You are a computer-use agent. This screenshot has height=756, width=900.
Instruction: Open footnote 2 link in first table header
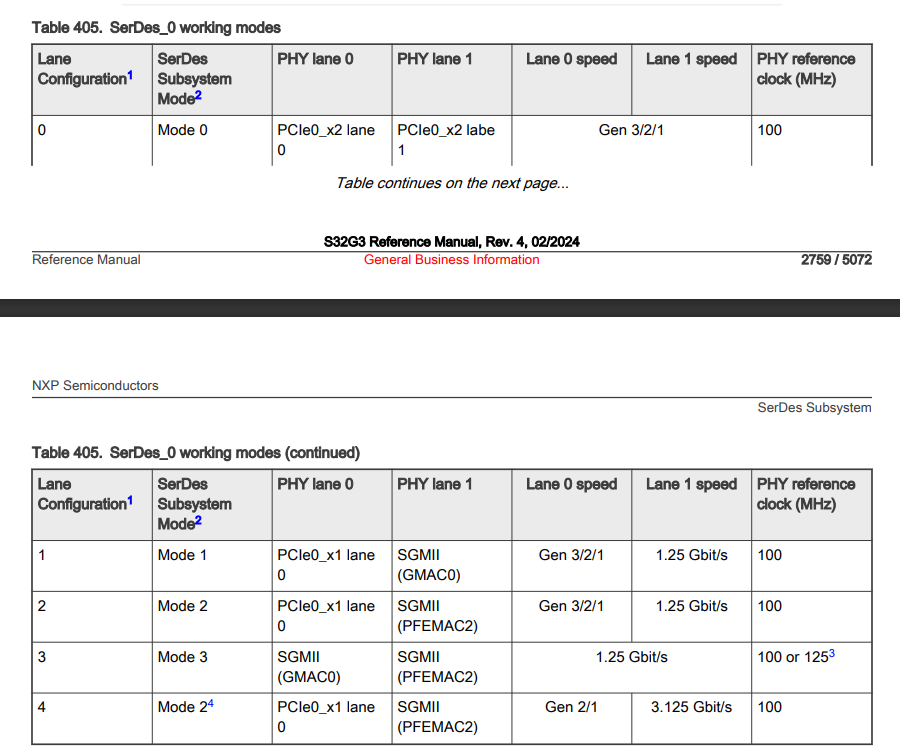pyautogui.click(x=198, y=95)
